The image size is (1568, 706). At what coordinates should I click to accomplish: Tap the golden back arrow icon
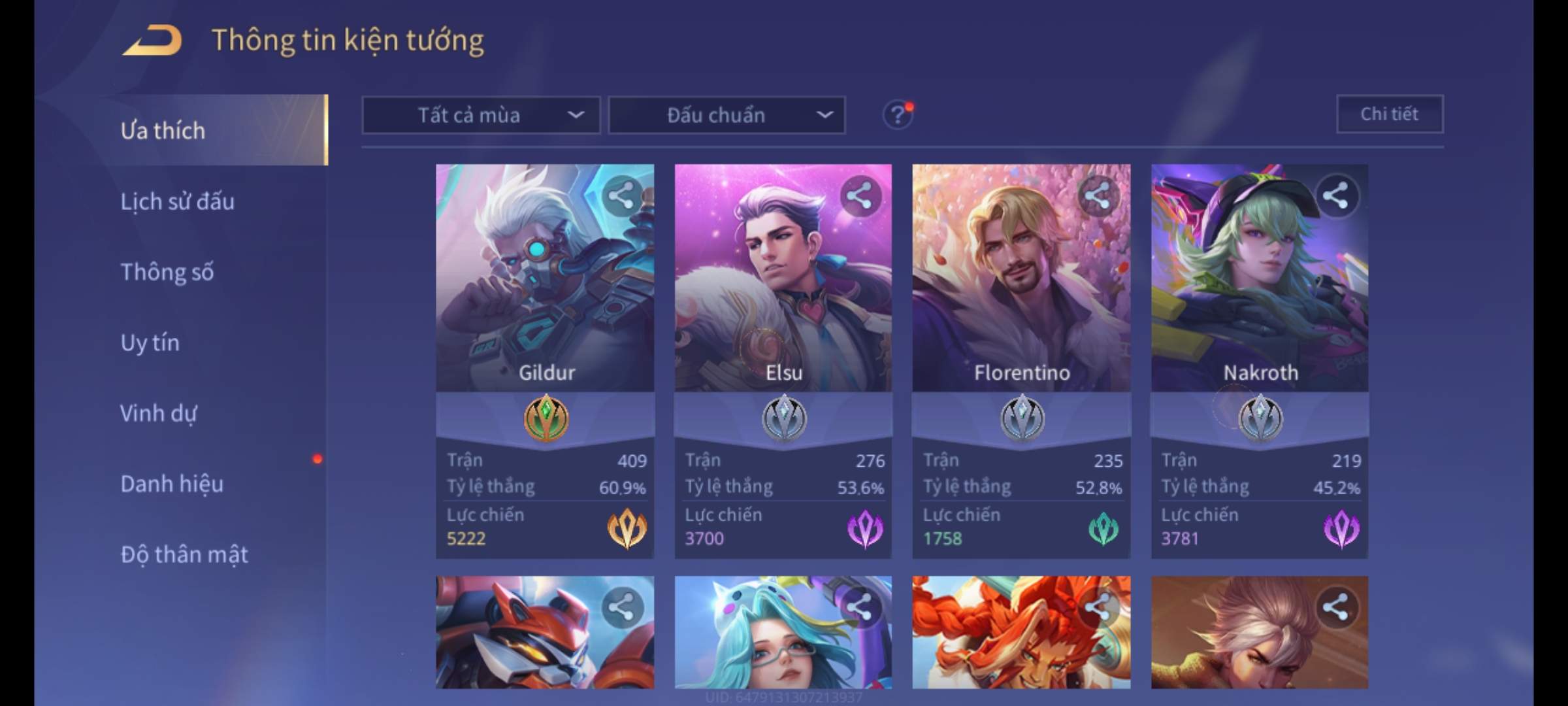152,41
